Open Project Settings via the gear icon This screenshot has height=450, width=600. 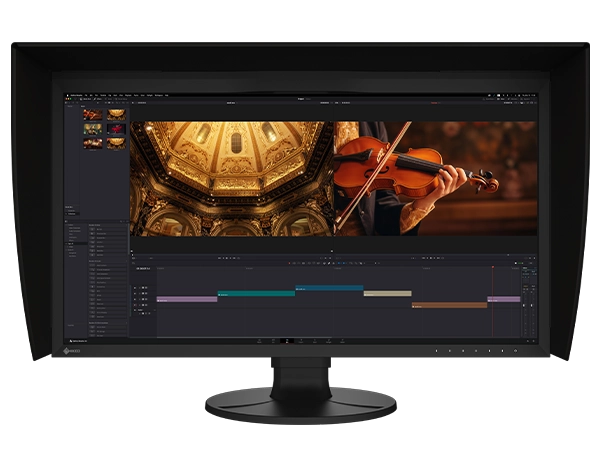click(533, 341)
